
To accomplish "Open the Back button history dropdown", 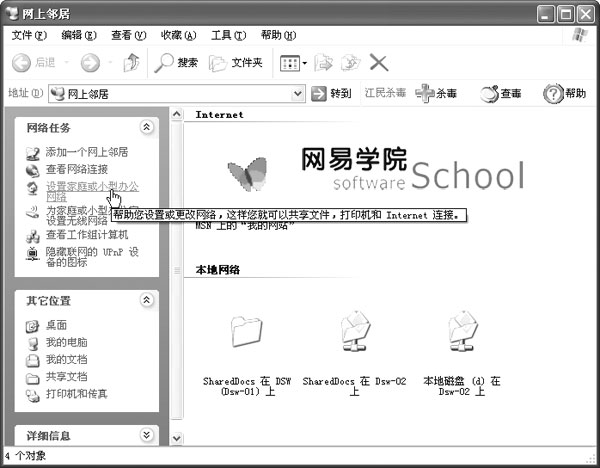I will [67, 62].
